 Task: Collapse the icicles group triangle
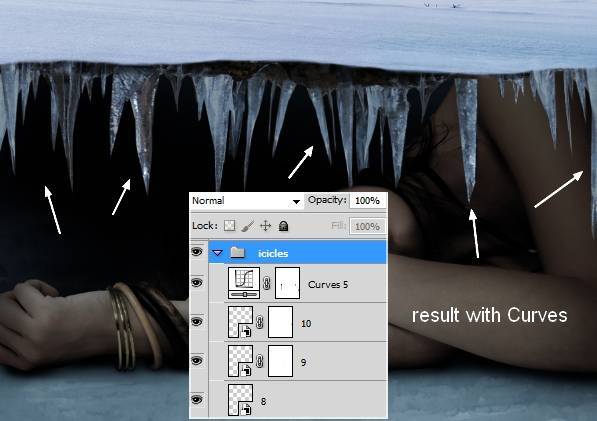click(x=217, y=253)
